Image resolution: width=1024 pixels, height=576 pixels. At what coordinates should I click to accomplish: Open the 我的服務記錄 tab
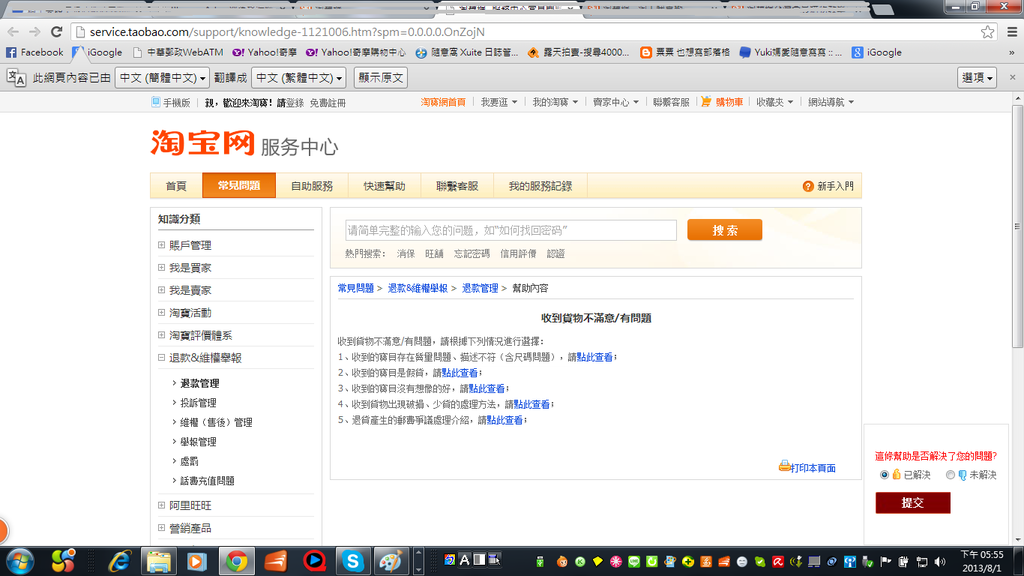pos(541,185)
